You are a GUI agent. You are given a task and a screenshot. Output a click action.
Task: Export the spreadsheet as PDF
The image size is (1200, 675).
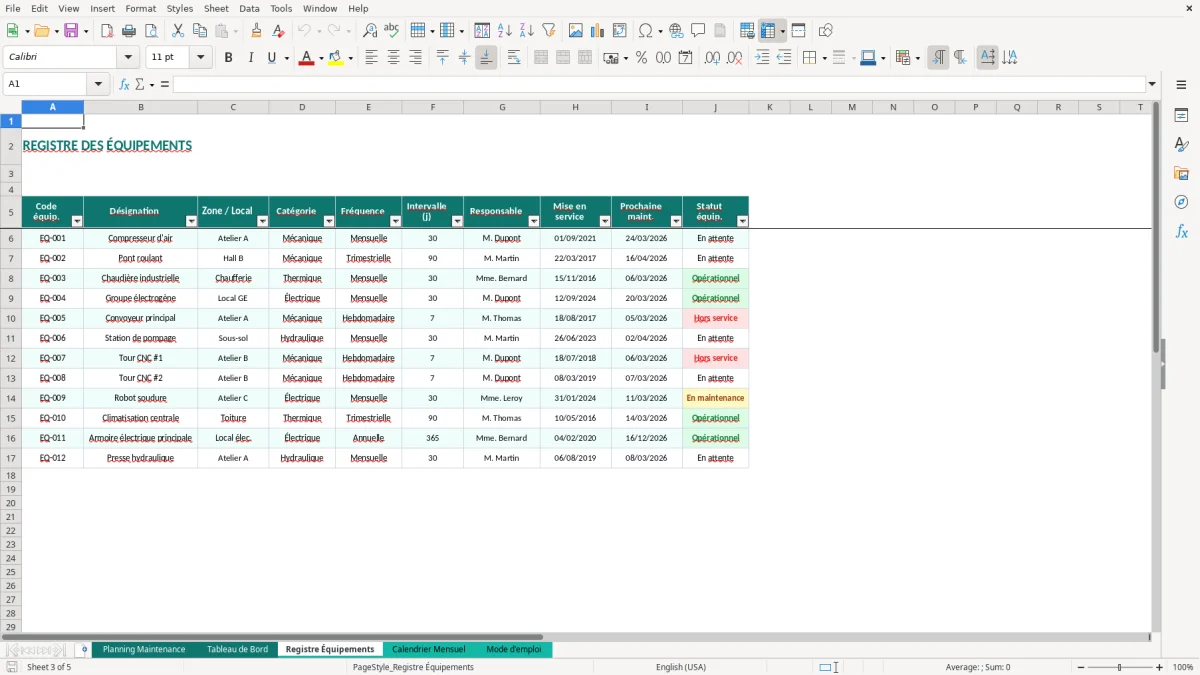click(107, 31)
